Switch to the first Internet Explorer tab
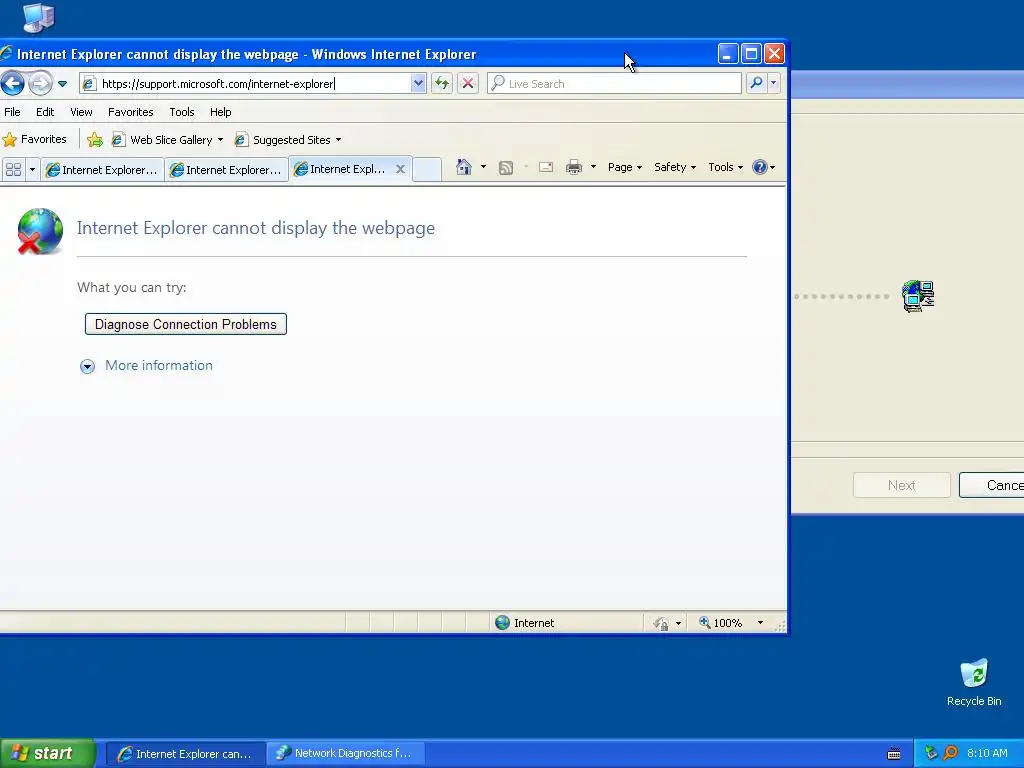1024x768 pixels. 103,170
